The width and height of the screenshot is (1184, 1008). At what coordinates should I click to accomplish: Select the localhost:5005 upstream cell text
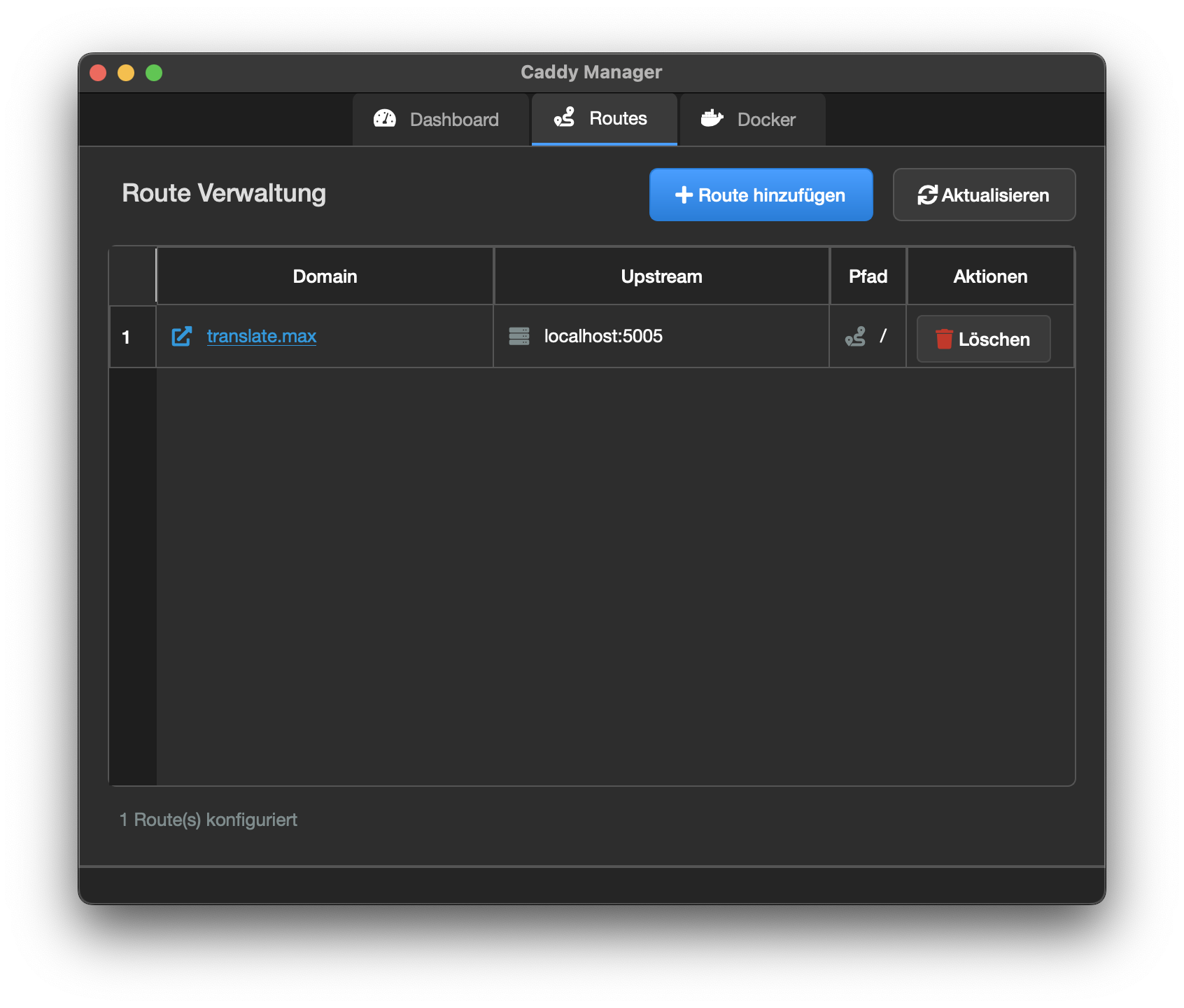pyautogui.click(x=603, y=337)
